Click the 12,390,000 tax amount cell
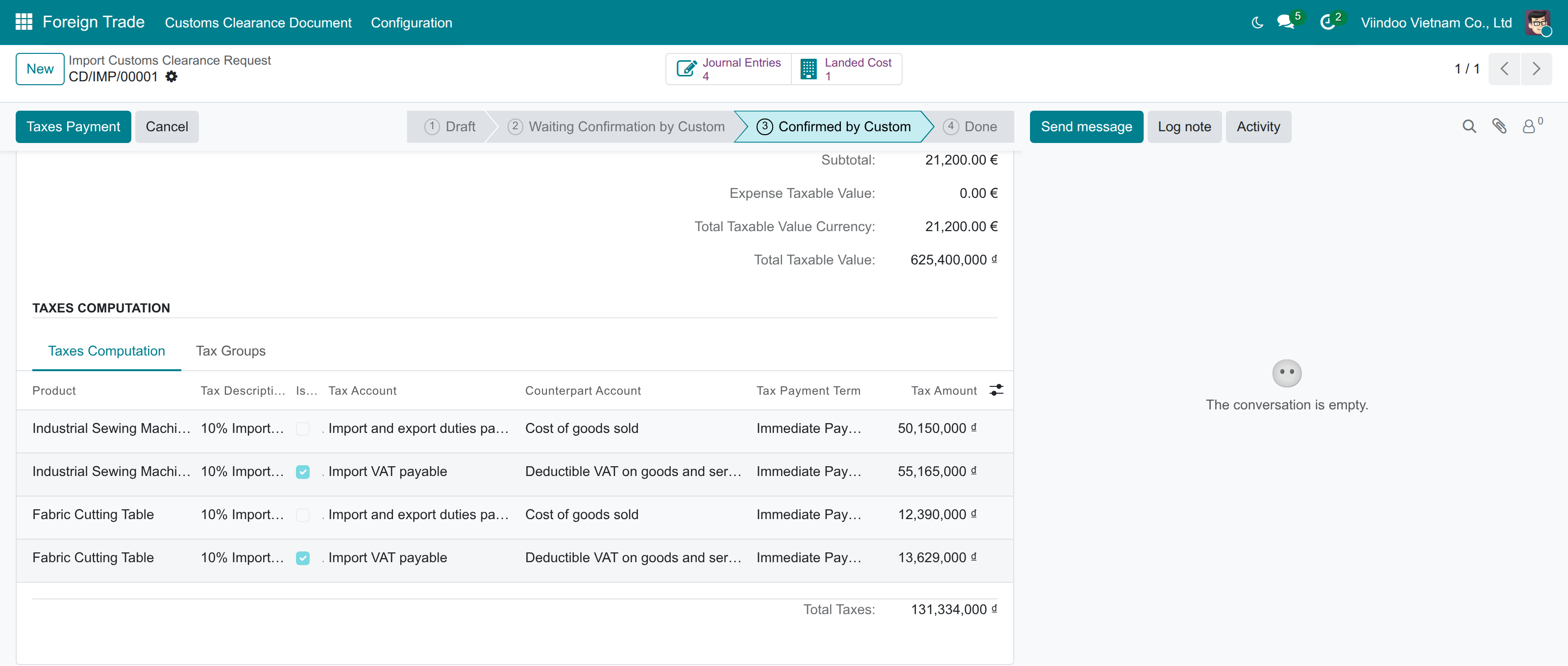The height and width of the screenshot is (666, 1568). tap(937, 515)
